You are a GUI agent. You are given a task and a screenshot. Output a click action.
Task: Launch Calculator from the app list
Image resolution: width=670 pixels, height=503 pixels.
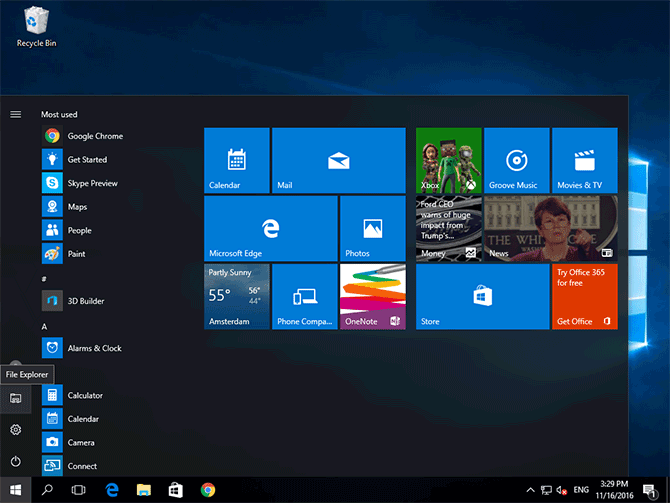[x=72, y=395]
